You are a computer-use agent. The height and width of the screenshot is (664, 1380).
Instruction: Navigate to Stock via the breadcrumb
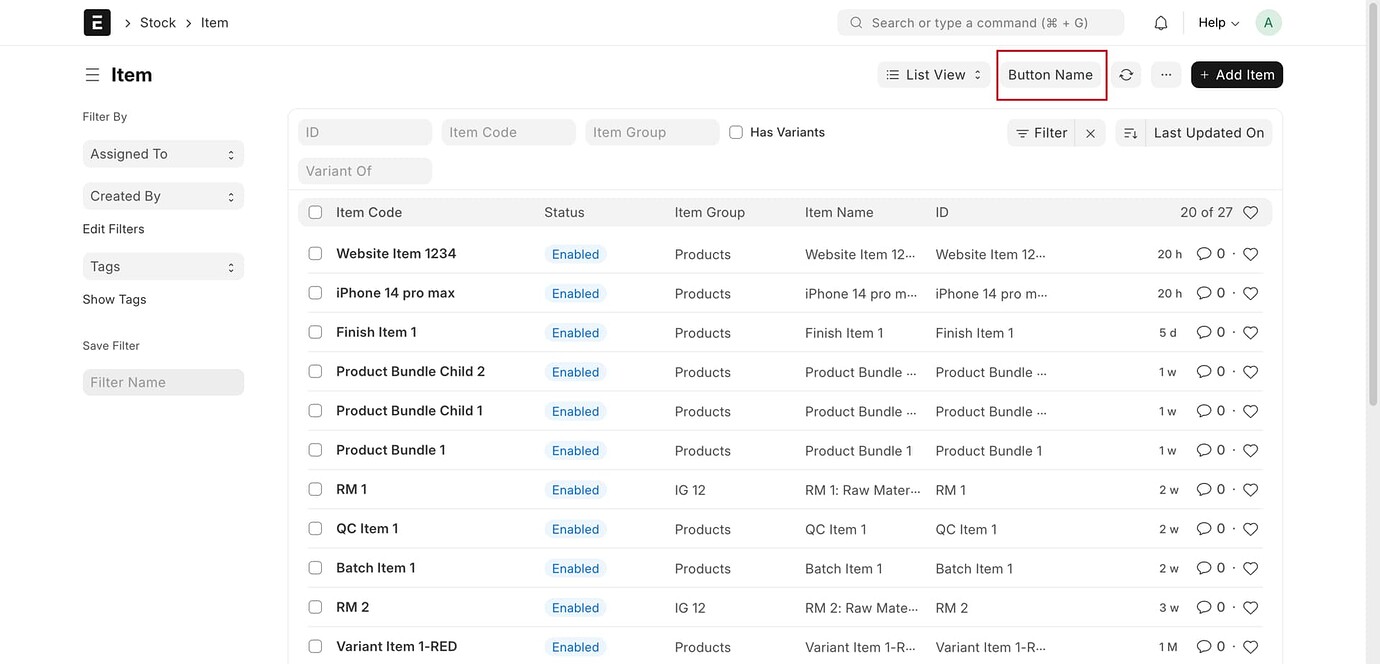pyautogui.click(x=157, y=21)
